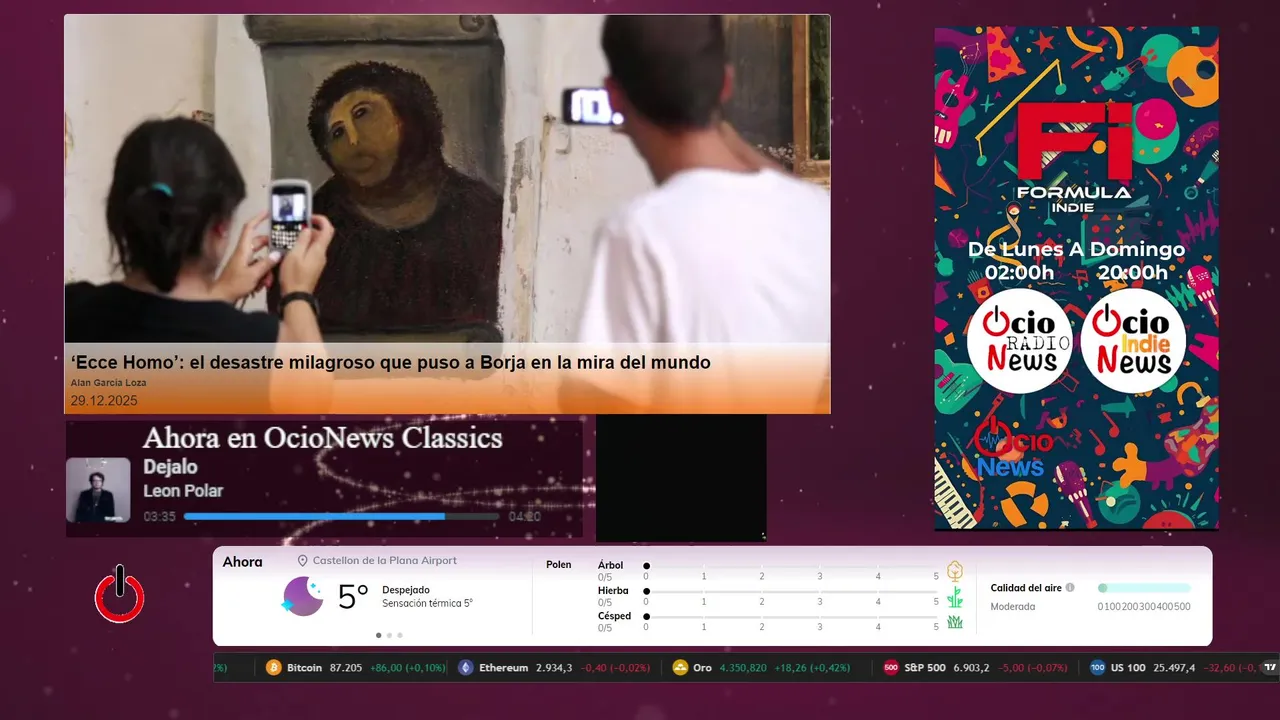
Task: Open the 'Ecce Homo' news headline
Action: coord(390,363)
